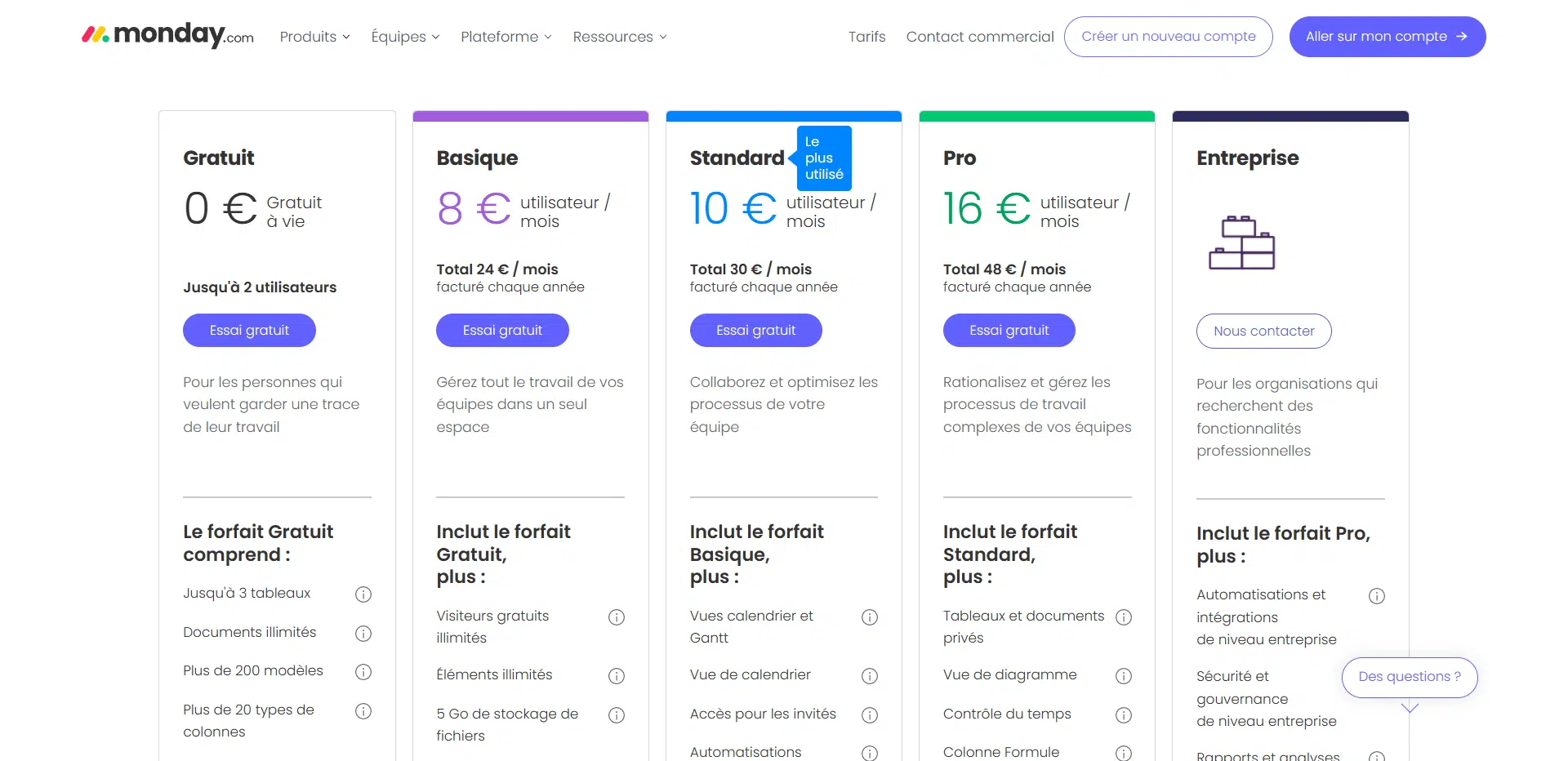Click the Entreprise building blocks icon

coord(1241,243)
